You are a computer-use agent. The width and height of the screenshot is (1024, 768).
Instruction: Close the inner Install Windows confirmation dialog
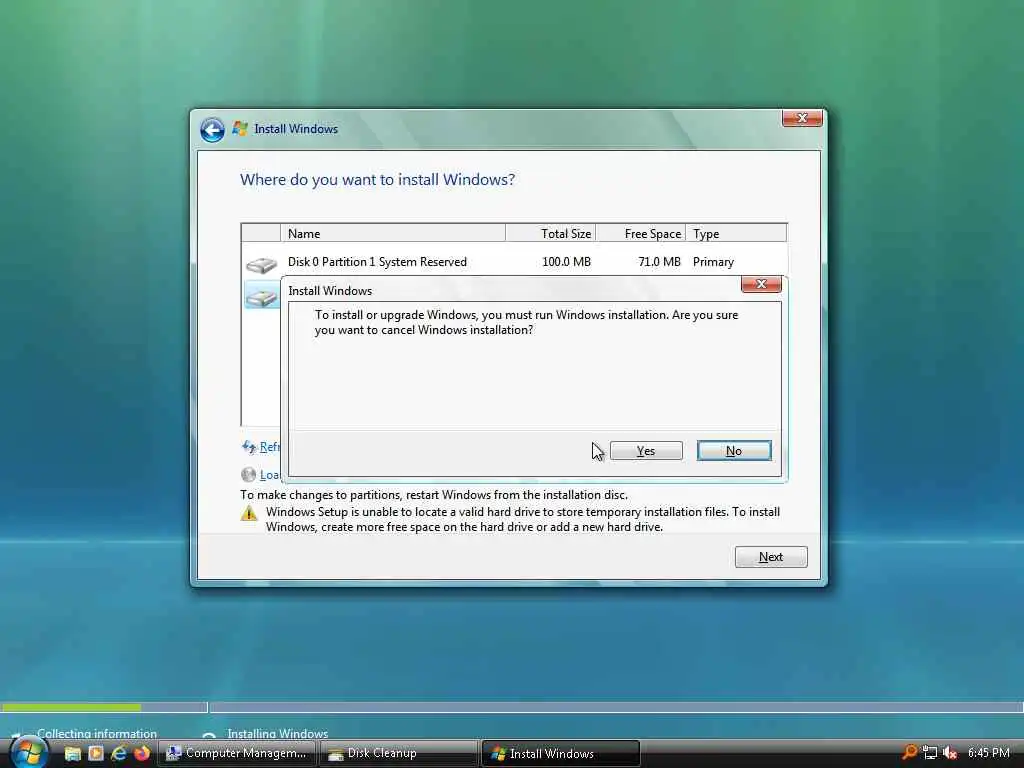761,284
